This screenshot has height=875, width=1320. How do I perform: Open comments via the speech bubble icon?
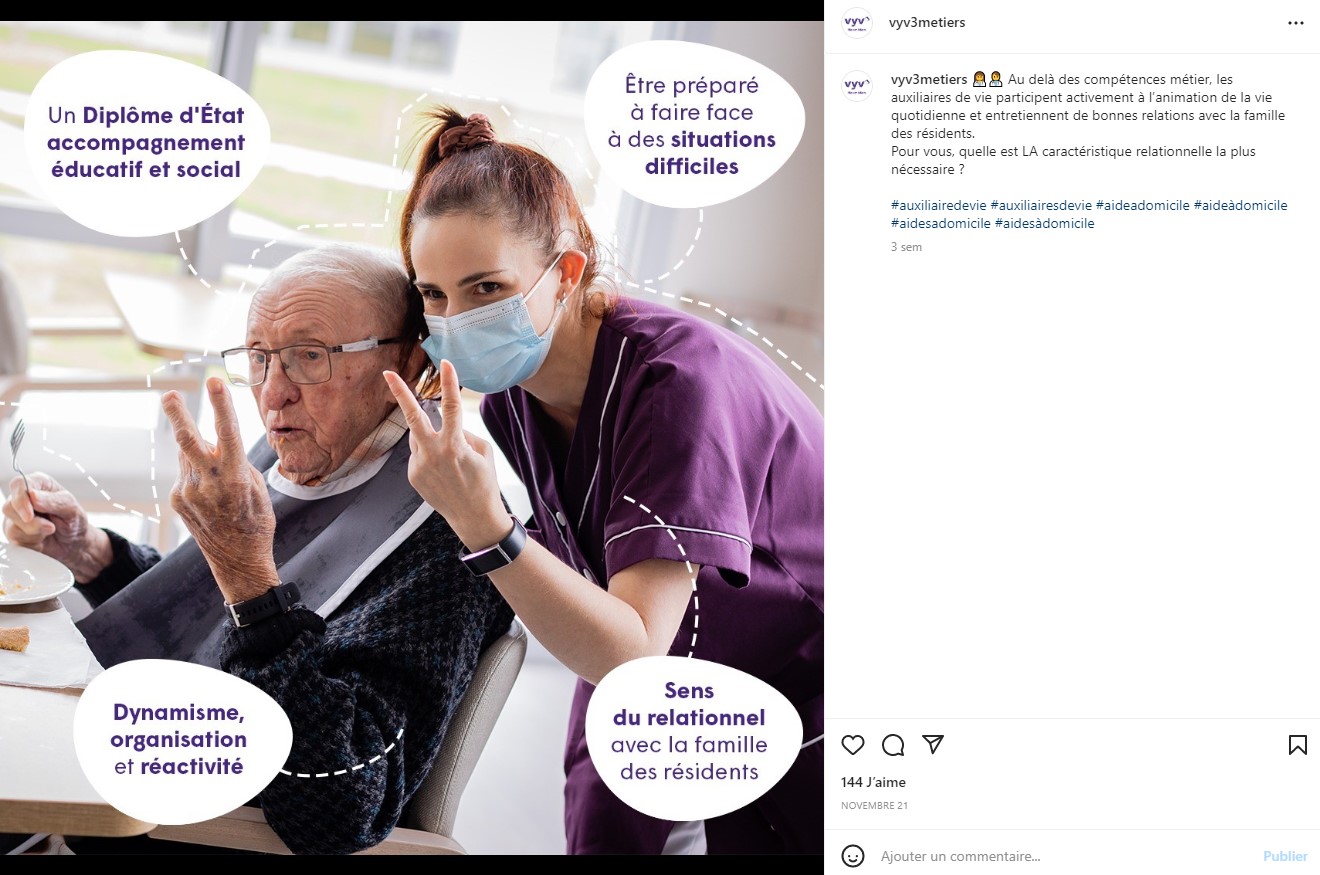pos(893,745)
